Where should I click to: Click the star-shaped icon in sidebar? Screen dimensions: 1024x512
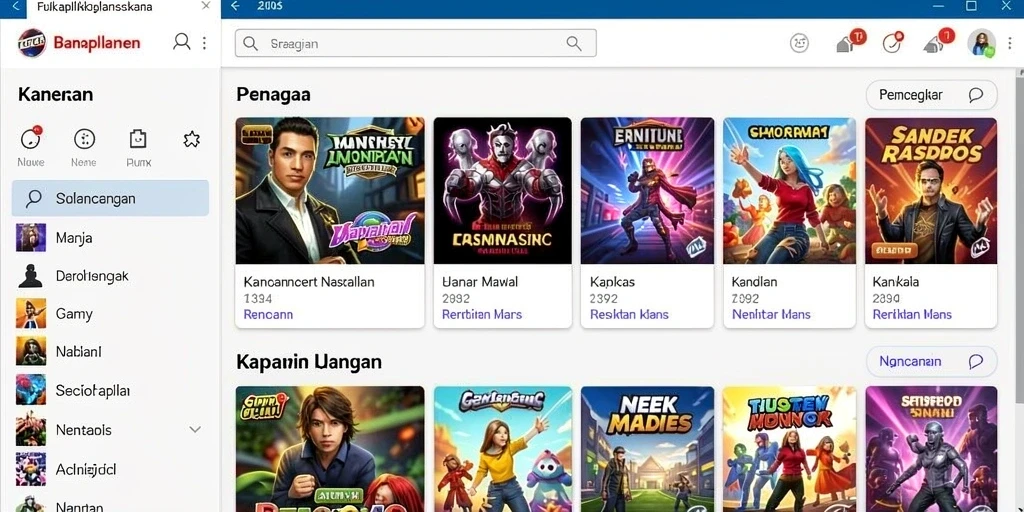(191, 138)
